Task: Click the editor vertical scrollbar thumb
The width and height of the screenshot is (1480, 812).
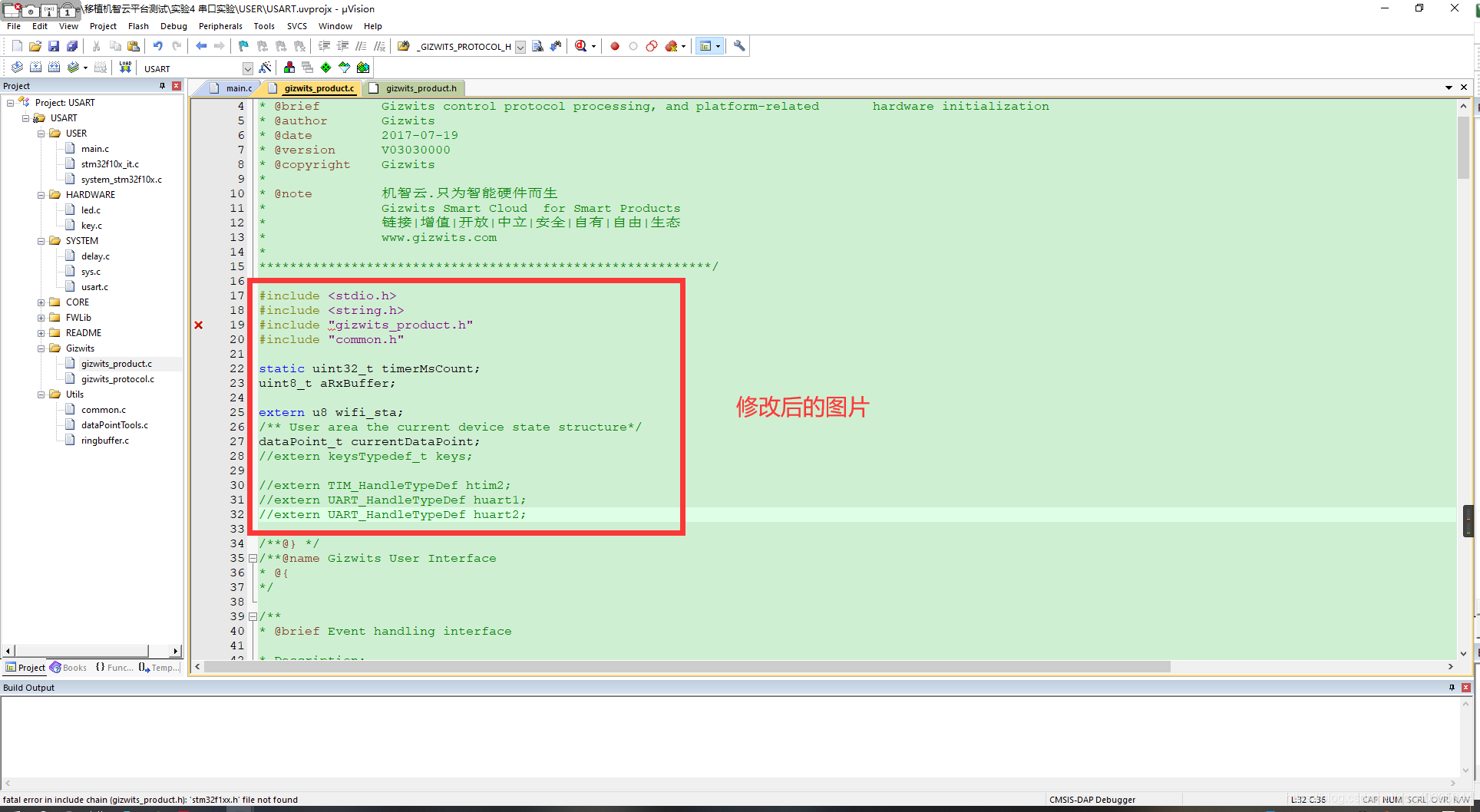Action: (x=1463, y=147)
